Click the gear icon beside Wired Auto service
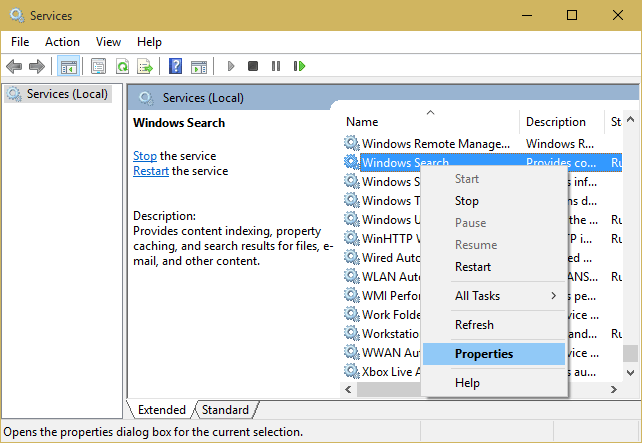This screenshot has height=443, width=642. [351, 257]
